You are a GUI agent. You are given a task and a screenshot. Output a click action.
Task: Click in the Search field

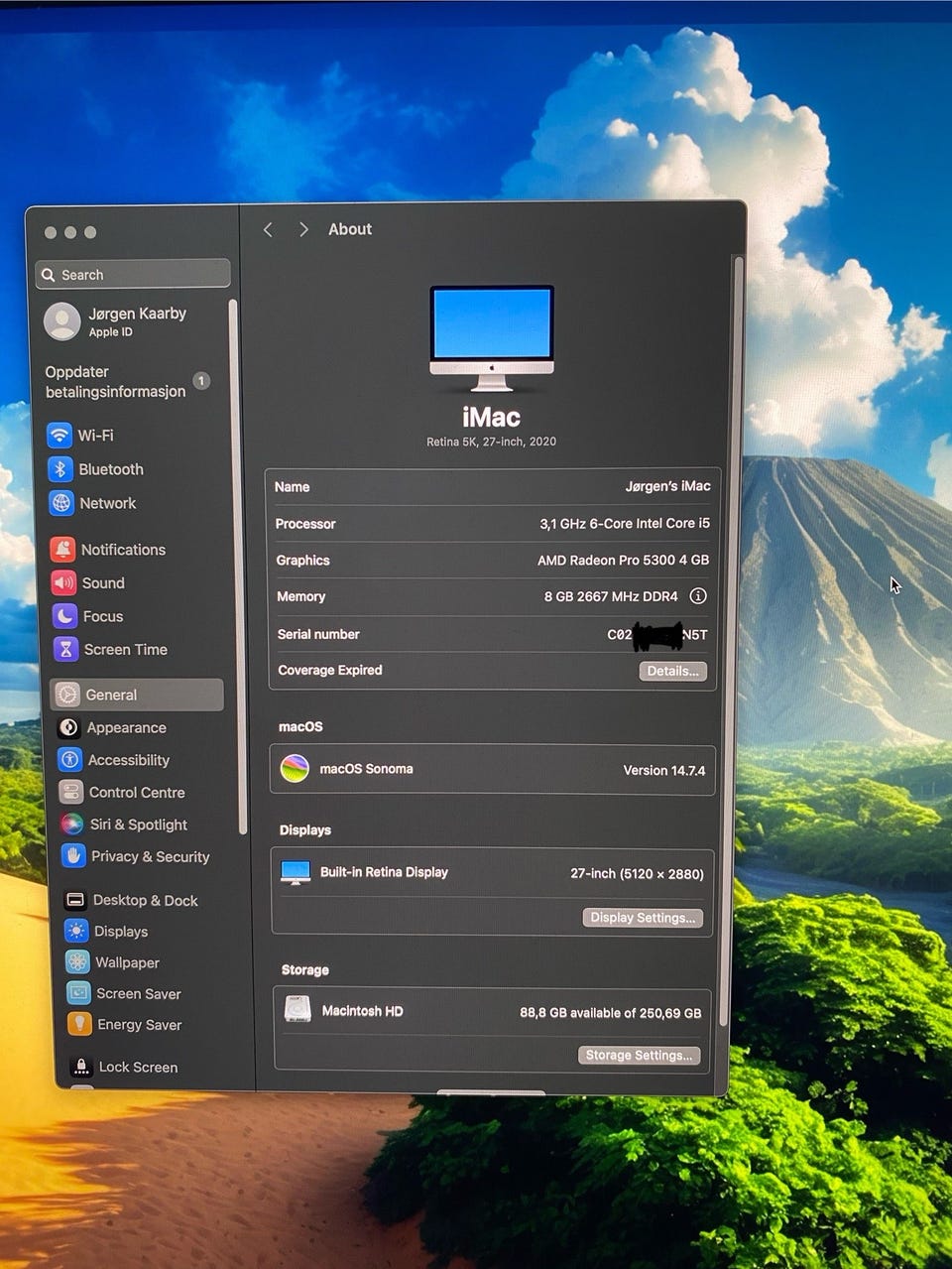133,274
